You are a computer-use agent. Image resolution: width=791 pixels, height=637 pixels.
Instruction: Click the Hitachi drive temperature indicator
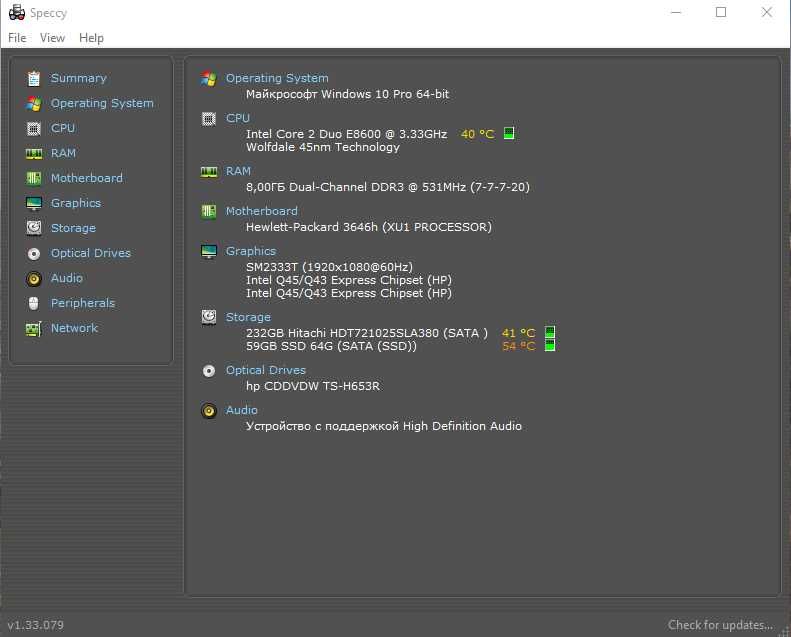pyautogui.click(x=550, y=332)
